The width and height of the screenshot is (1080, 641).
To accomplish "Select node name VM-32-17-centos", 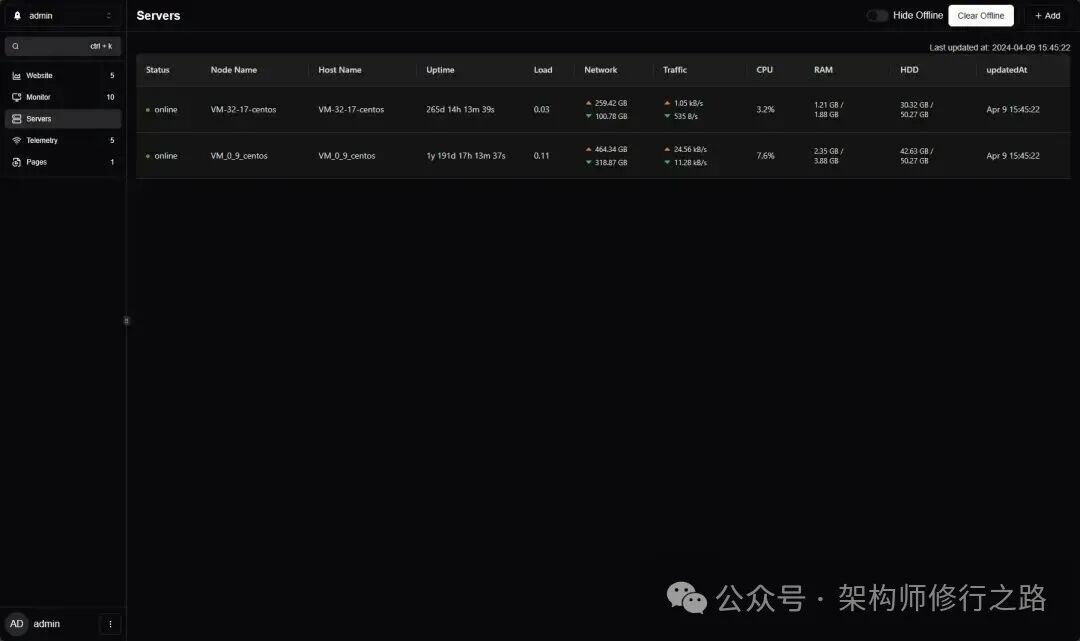I will 243,109.
